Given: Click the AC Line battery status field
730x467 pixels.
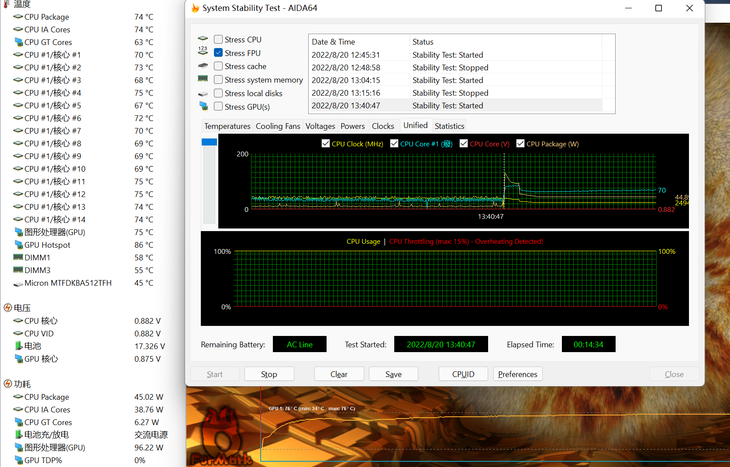Looking at the screenshot, I should pyautogui.click(x=300, y=345).
